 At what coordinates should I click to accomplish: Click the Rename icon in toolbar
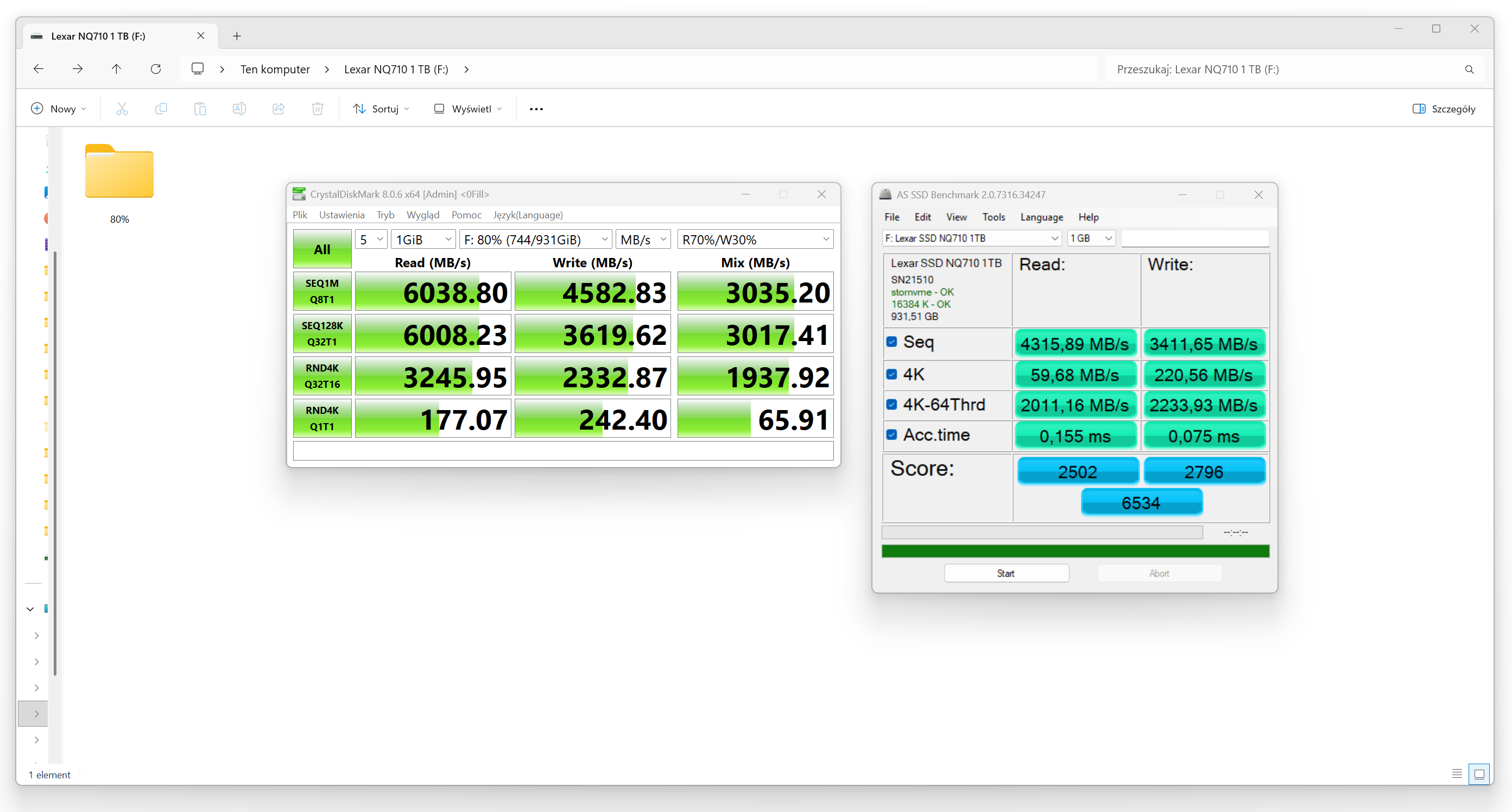pos(239,109)
